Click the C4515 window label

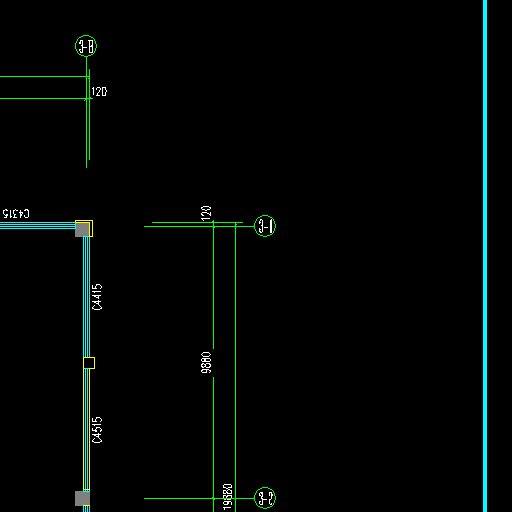click(97, 430)
